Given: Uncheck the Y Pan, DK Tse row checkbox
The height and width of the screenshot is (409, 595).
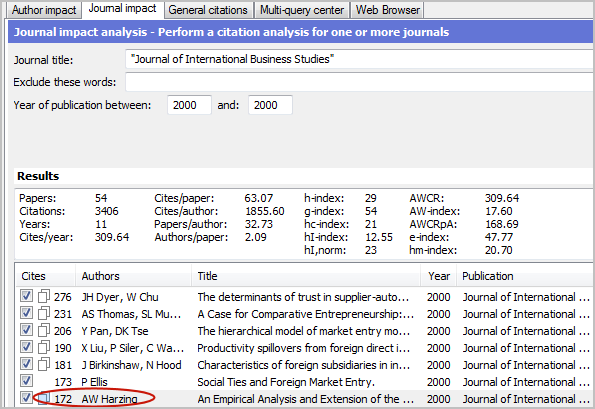Looking at the screenshot, I should click(x=26, y=330).
